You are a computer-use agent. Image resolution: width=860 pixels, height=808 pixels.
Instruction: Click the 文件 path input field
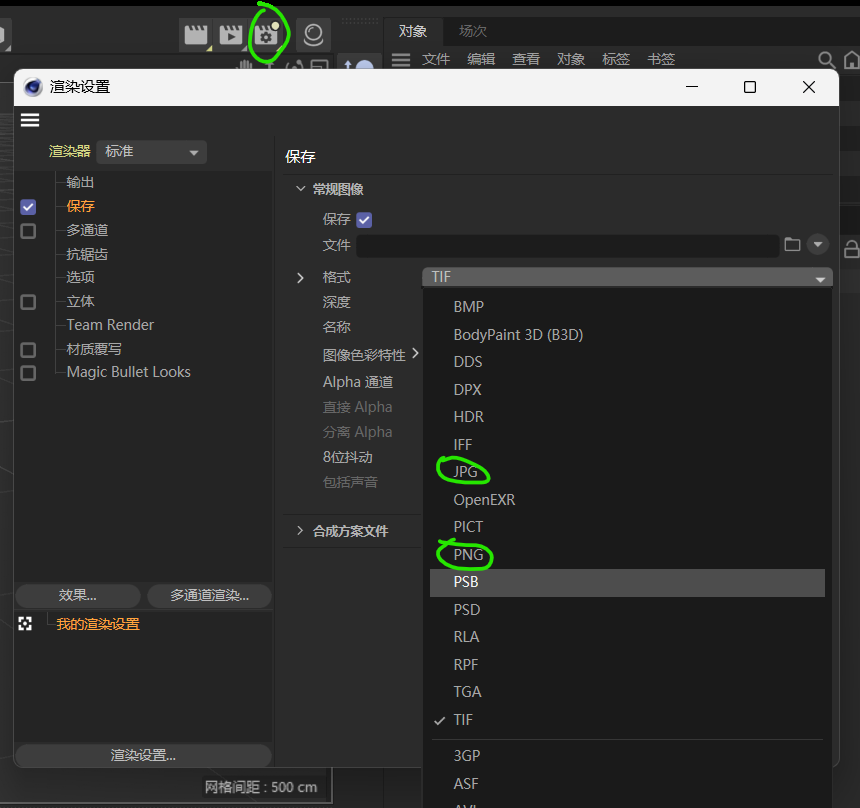(567, 245)
